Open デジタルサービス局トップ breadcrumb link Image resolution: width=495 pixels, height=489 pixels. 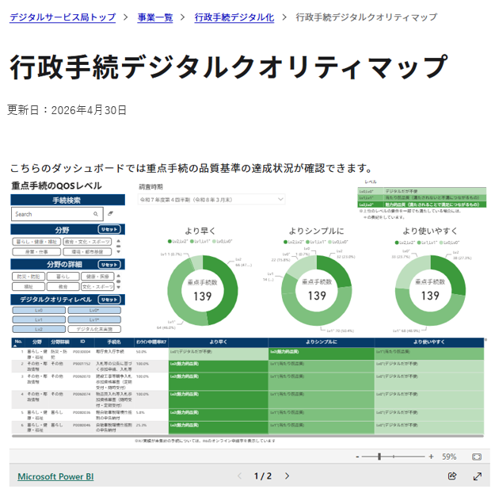pyautogui.click(x=63, y=17)
